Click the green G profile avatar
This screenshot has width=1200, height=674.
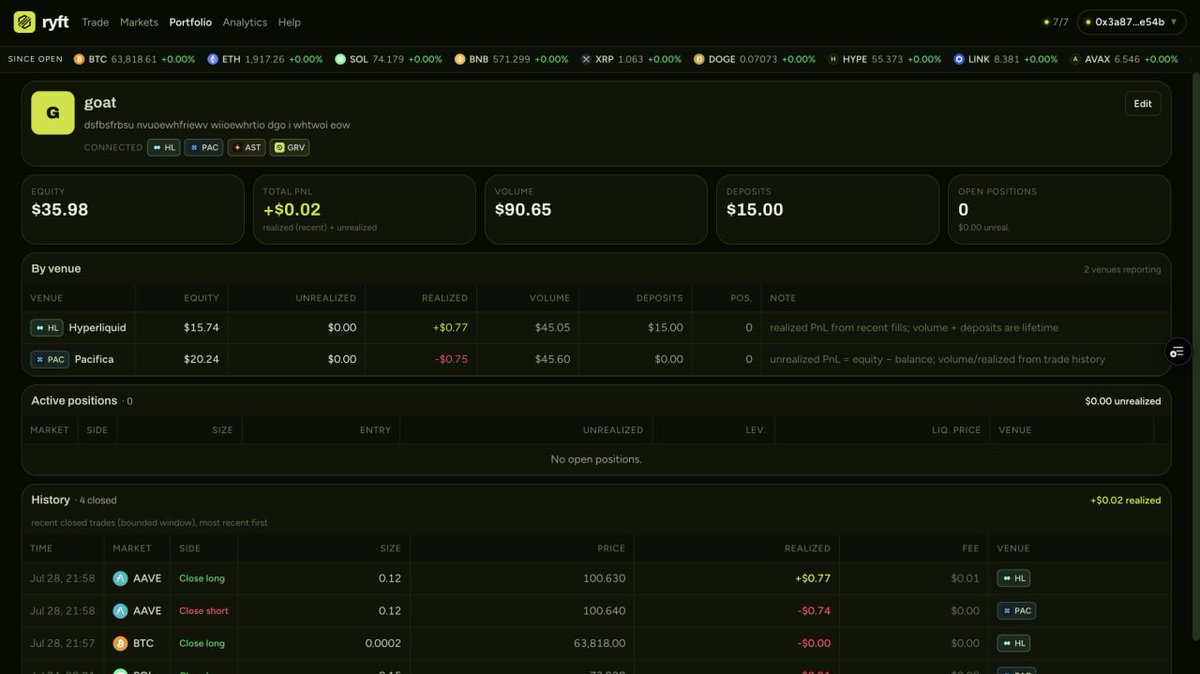point(53,113)
